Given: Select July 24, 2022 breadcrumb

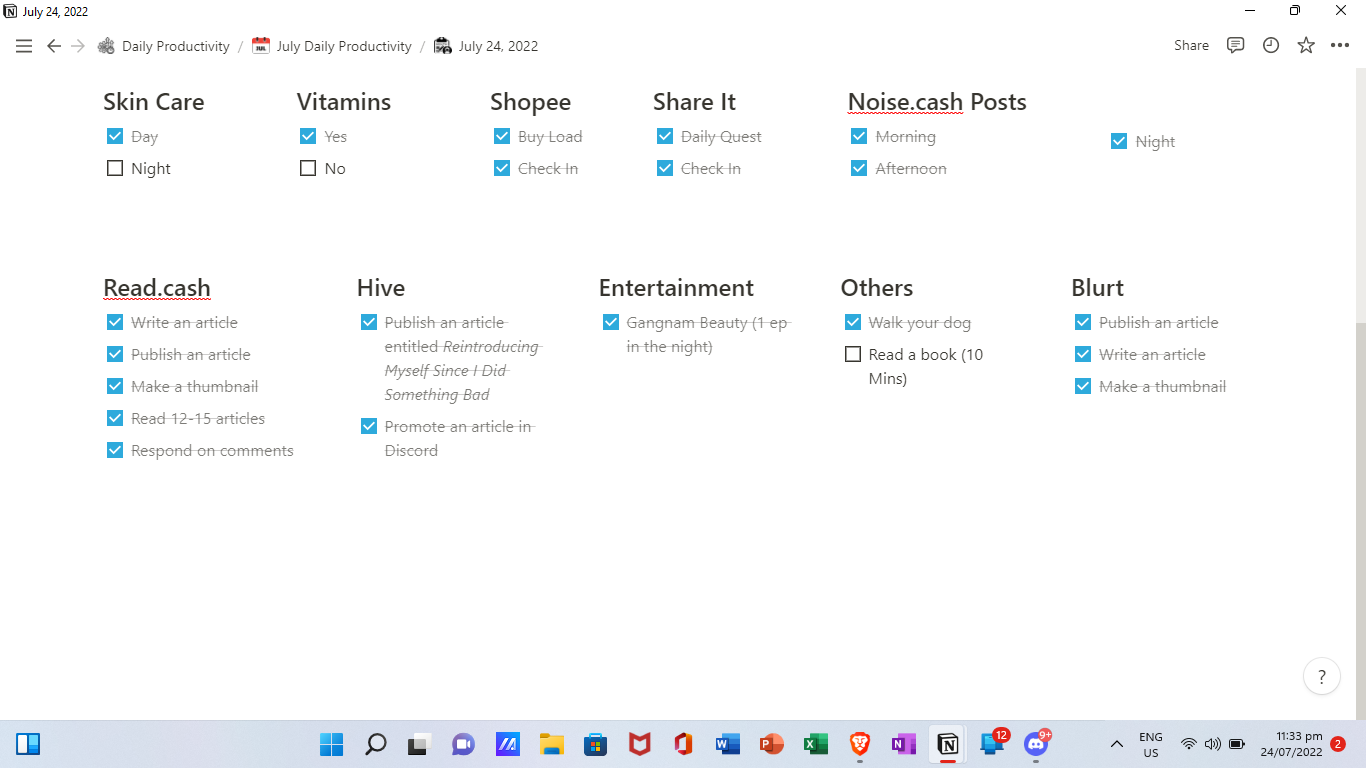Looking at the screenshot, I should 486,46.
